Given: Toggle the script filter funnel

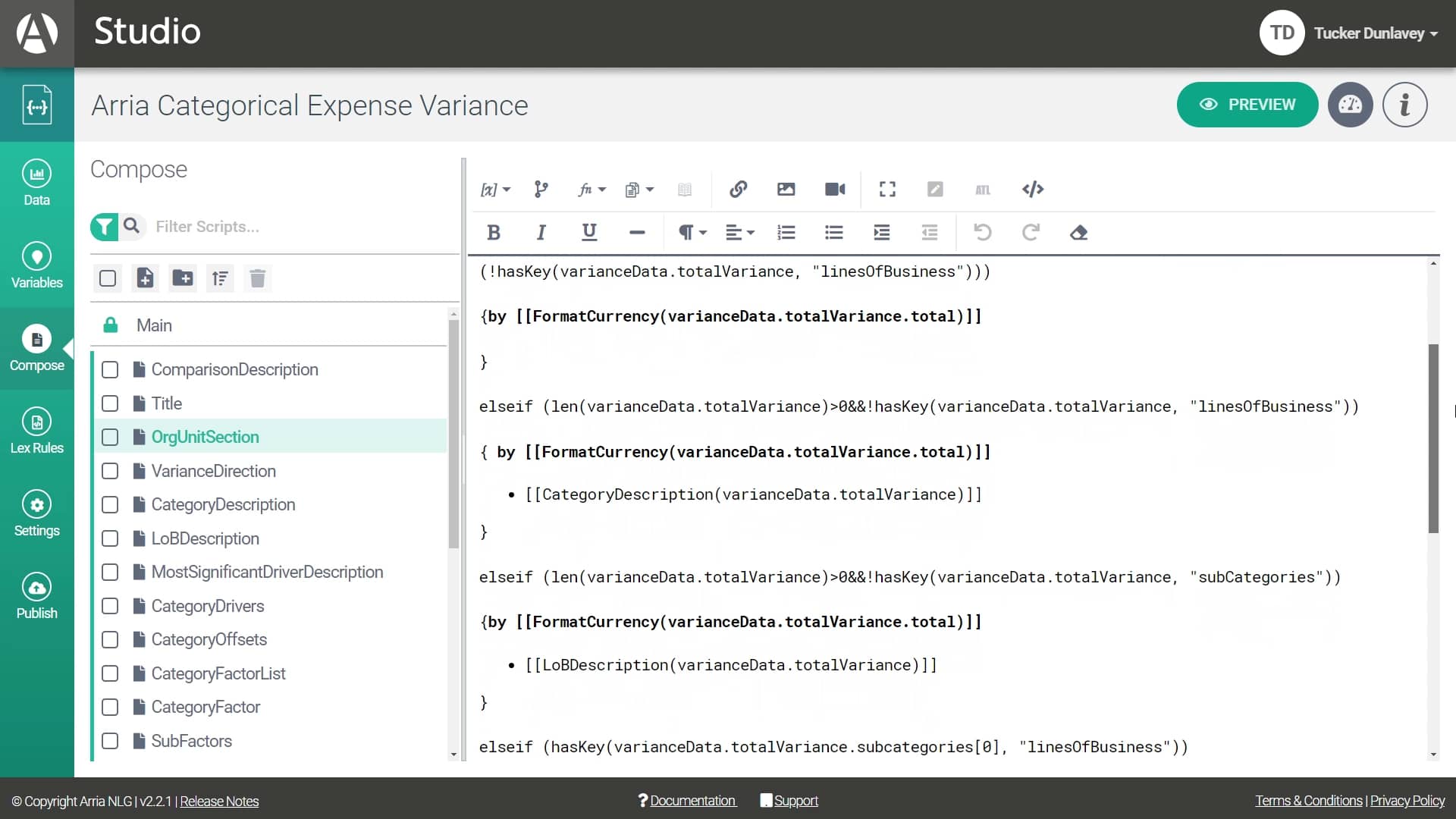Looking at the screenshot, I should coord(104,226).
